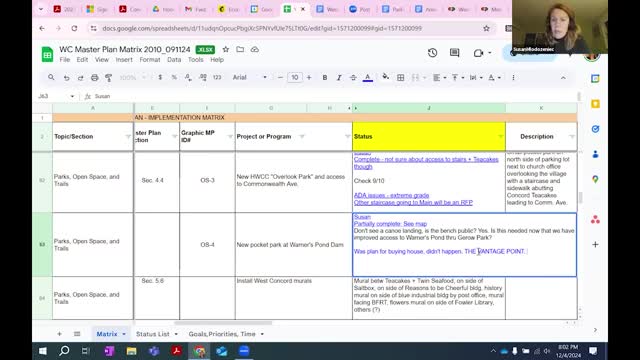Open version history clock icon
640x360 pixels.
(x=432, y=53)
